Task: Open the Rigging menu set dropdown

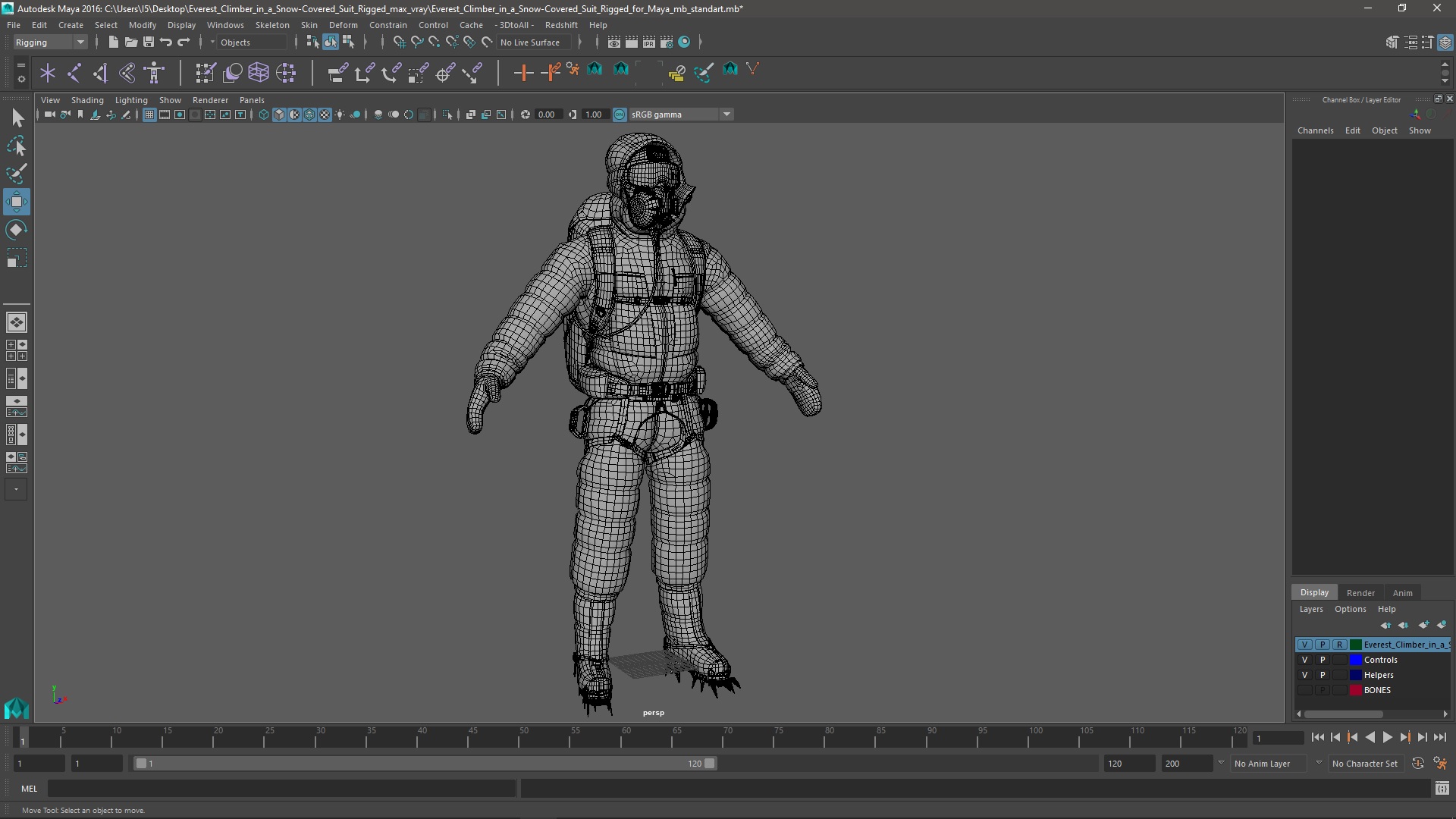Action: (x=50, y=42)
